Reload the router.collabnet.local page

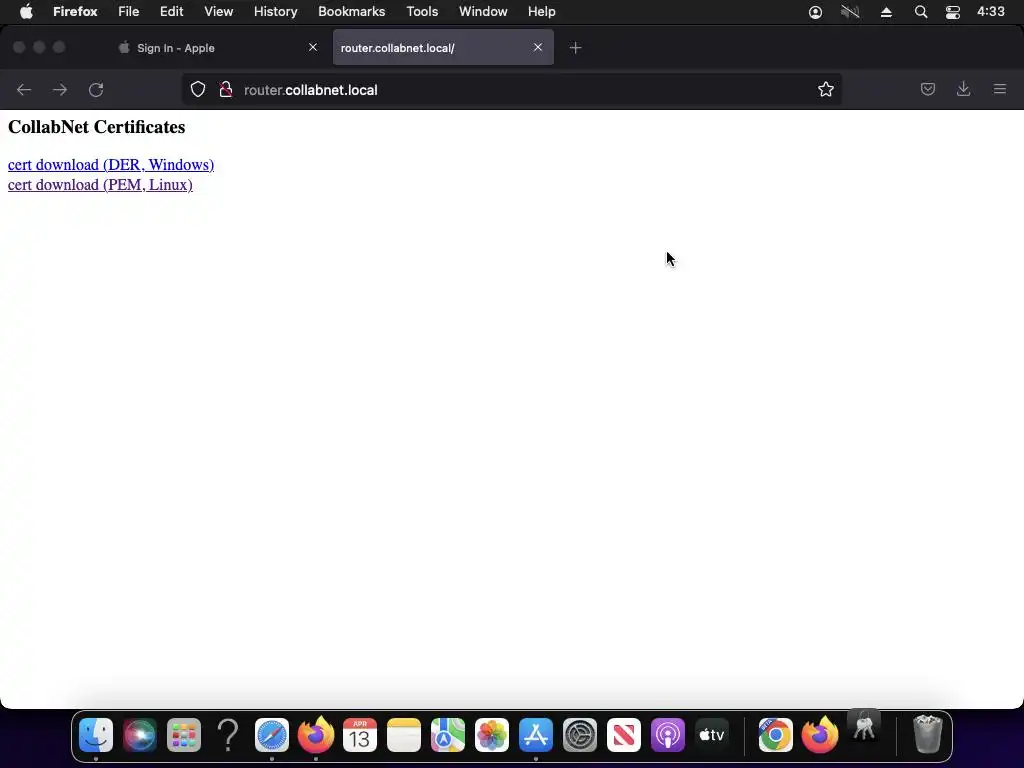pyautogui.click(x=96, y=89)
